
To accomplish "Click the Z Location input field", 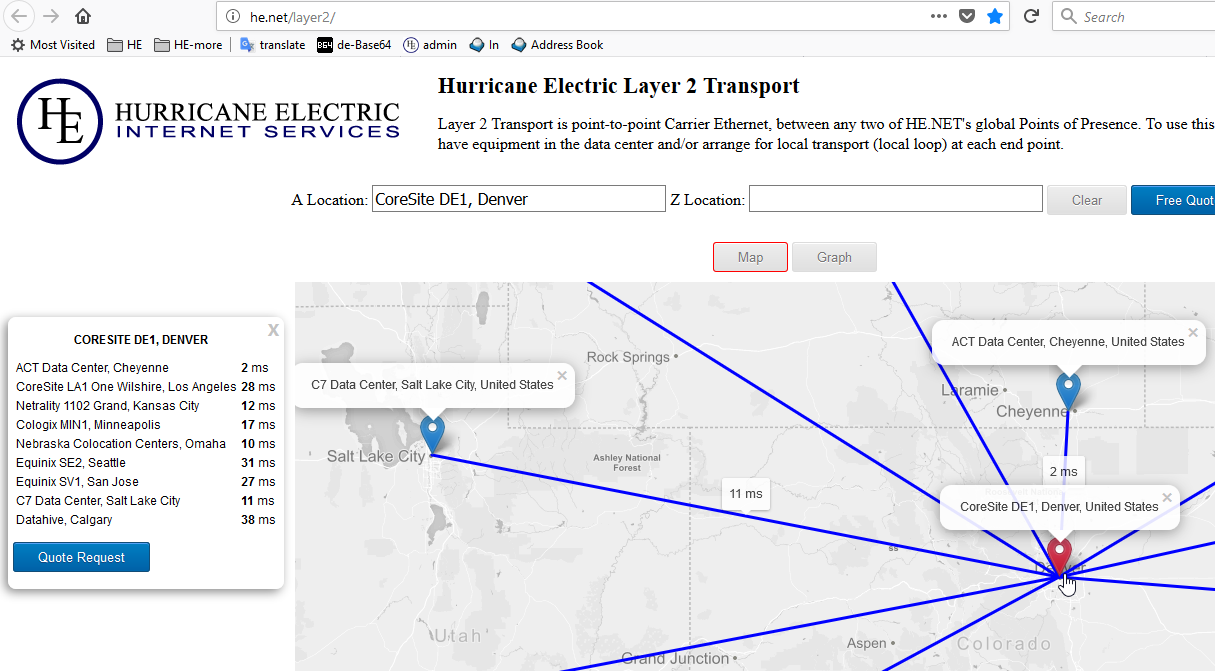I will [x=895, y=199].
